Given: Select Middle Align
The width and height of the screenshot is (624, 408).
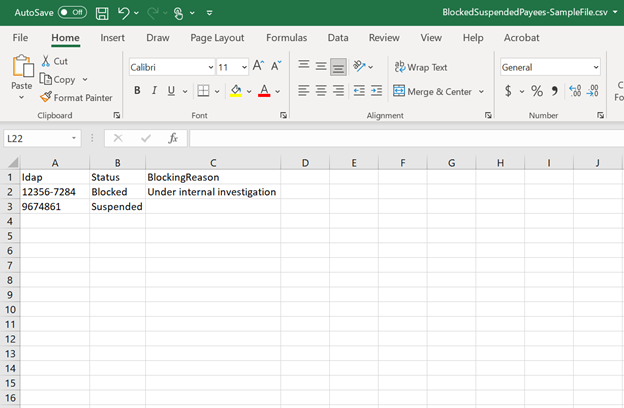Looking at the screenshot, I should click(321, 66).
